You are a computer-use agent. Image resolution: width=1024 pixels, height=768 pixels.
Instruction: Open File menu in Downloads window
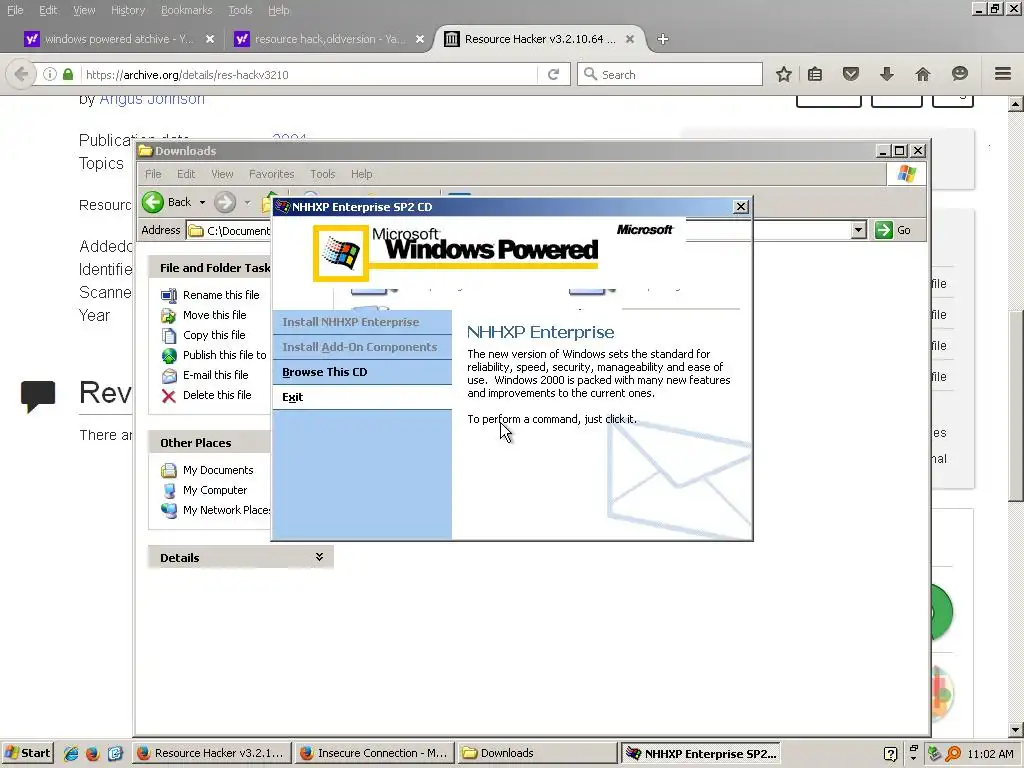[x=153, y=174]
